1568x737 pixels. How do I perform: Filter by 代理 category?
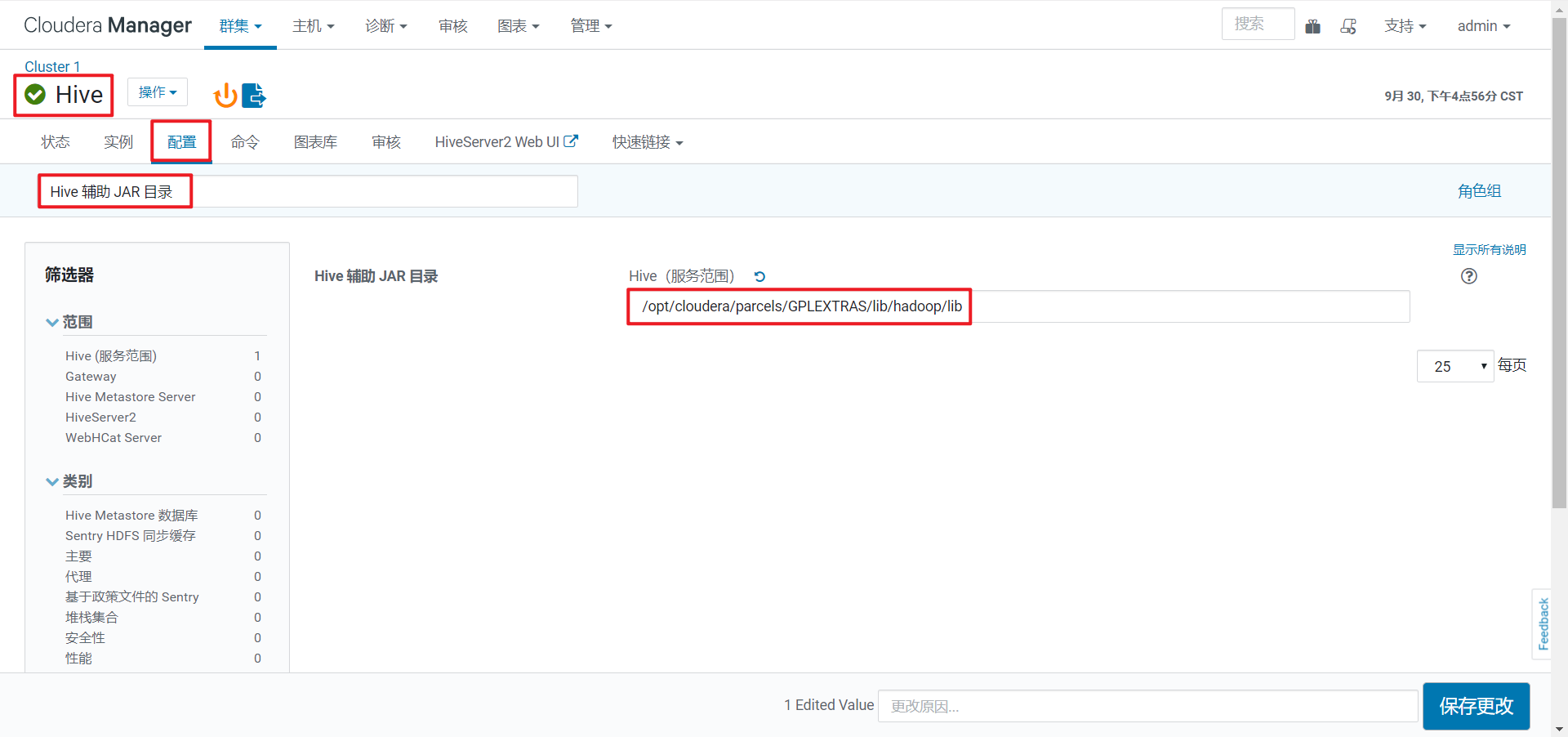click(x=78, y=577)
